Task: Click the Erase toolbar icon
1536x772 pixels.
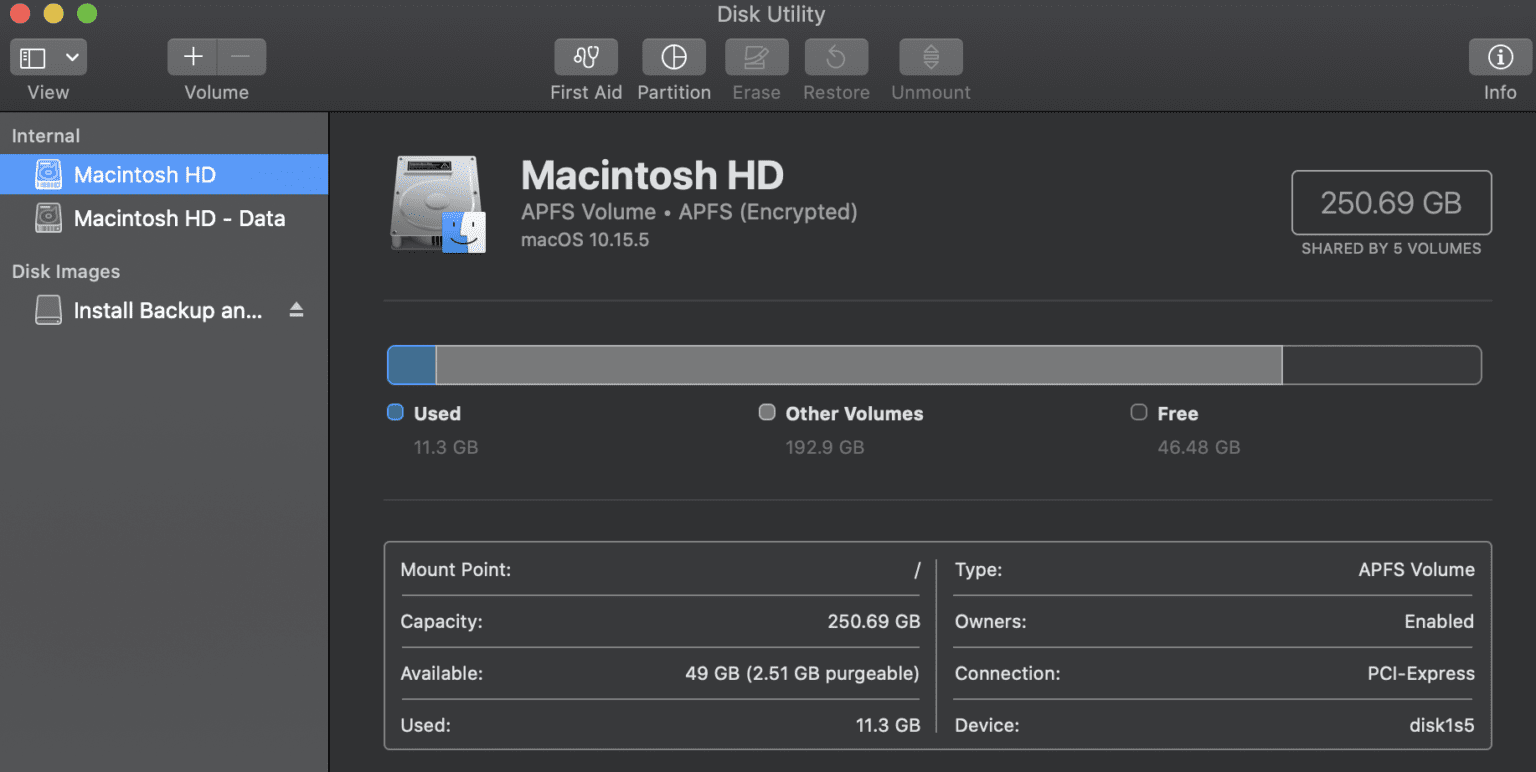Action: [x=756, y=57]
